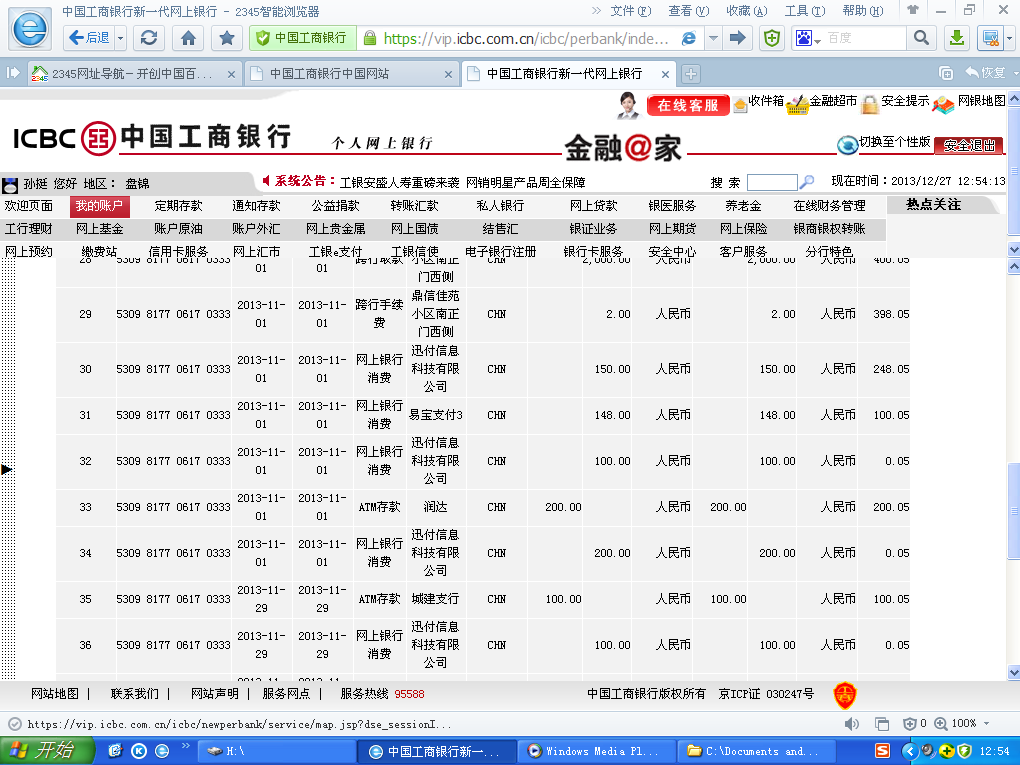Open the 收件箱 inbox envelope icon
This screenshot has width=1020, height=765.
tap(740, 104)
